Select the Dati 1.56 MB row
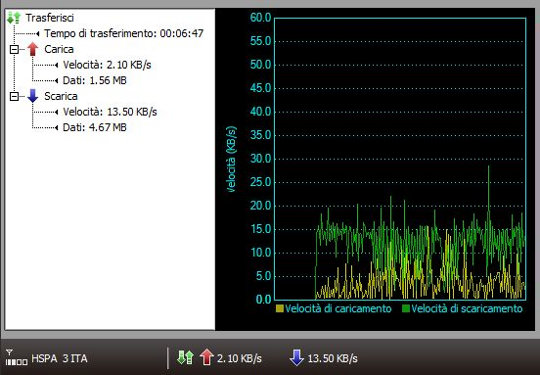The width and height of the screenshot is (540, 375). coord(95,80)
